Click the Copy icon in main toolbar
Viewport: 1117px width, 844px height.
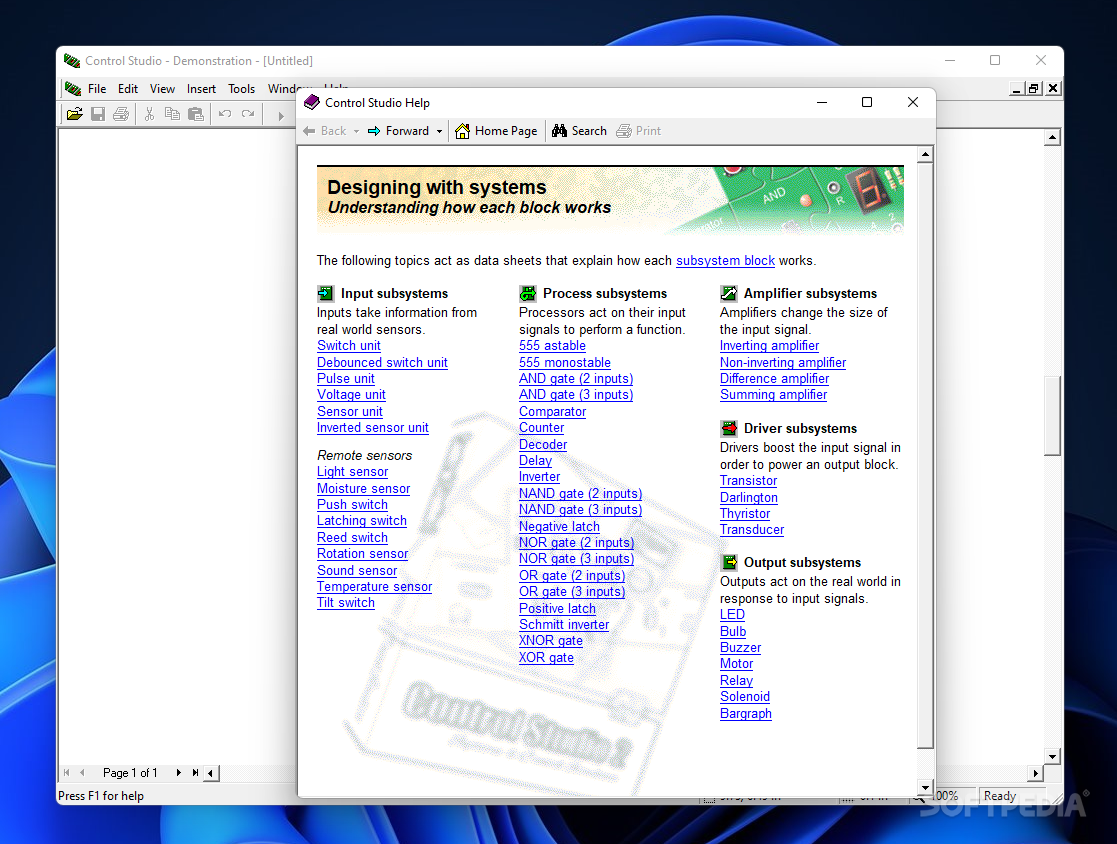point(172,114)
